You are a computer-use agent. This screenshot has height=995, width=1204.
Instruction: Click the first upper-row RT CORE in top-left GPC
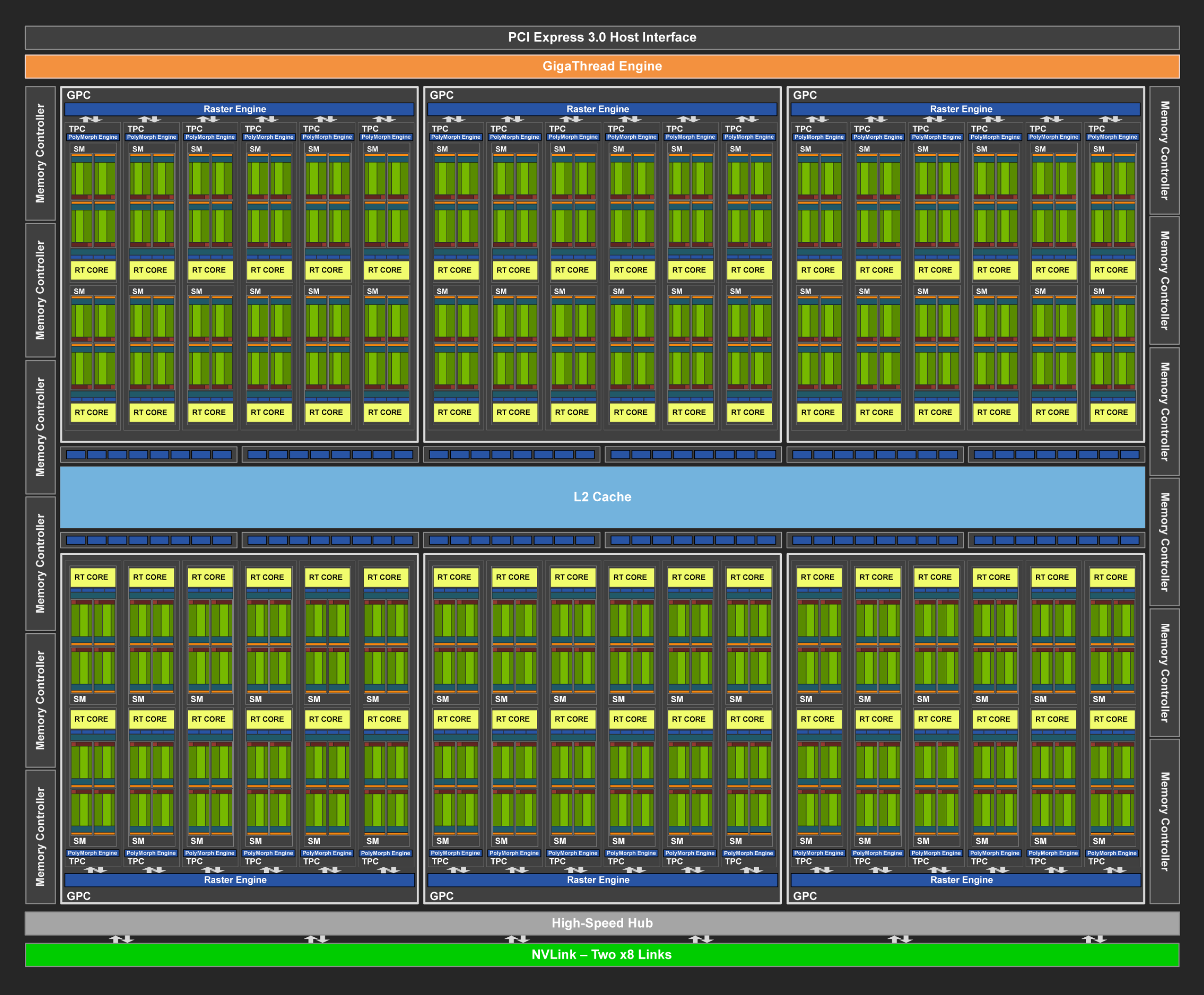pos(92,270)
